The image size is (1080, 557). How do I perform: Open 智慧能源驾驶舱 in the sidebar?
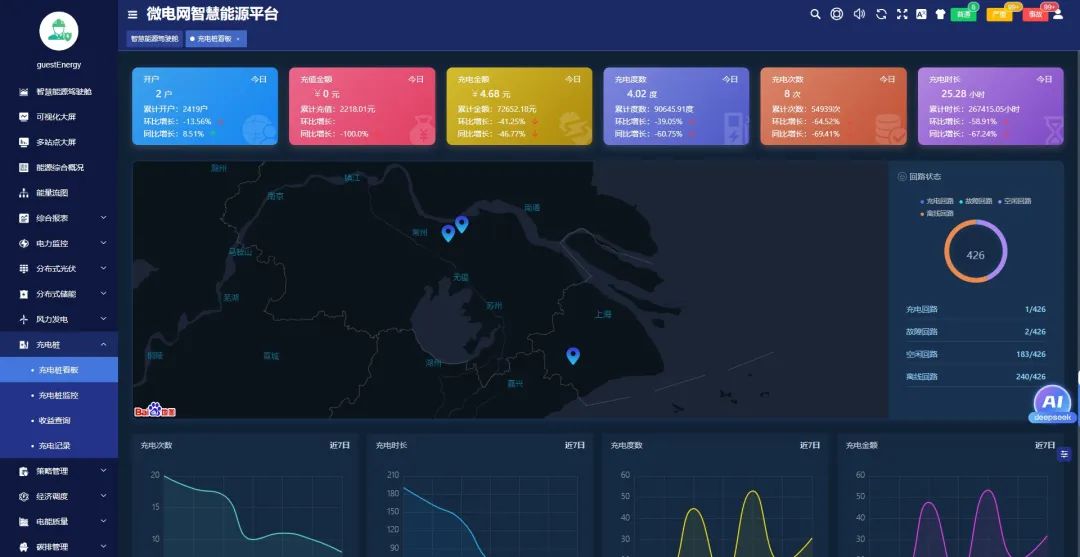tap(59, 92)
